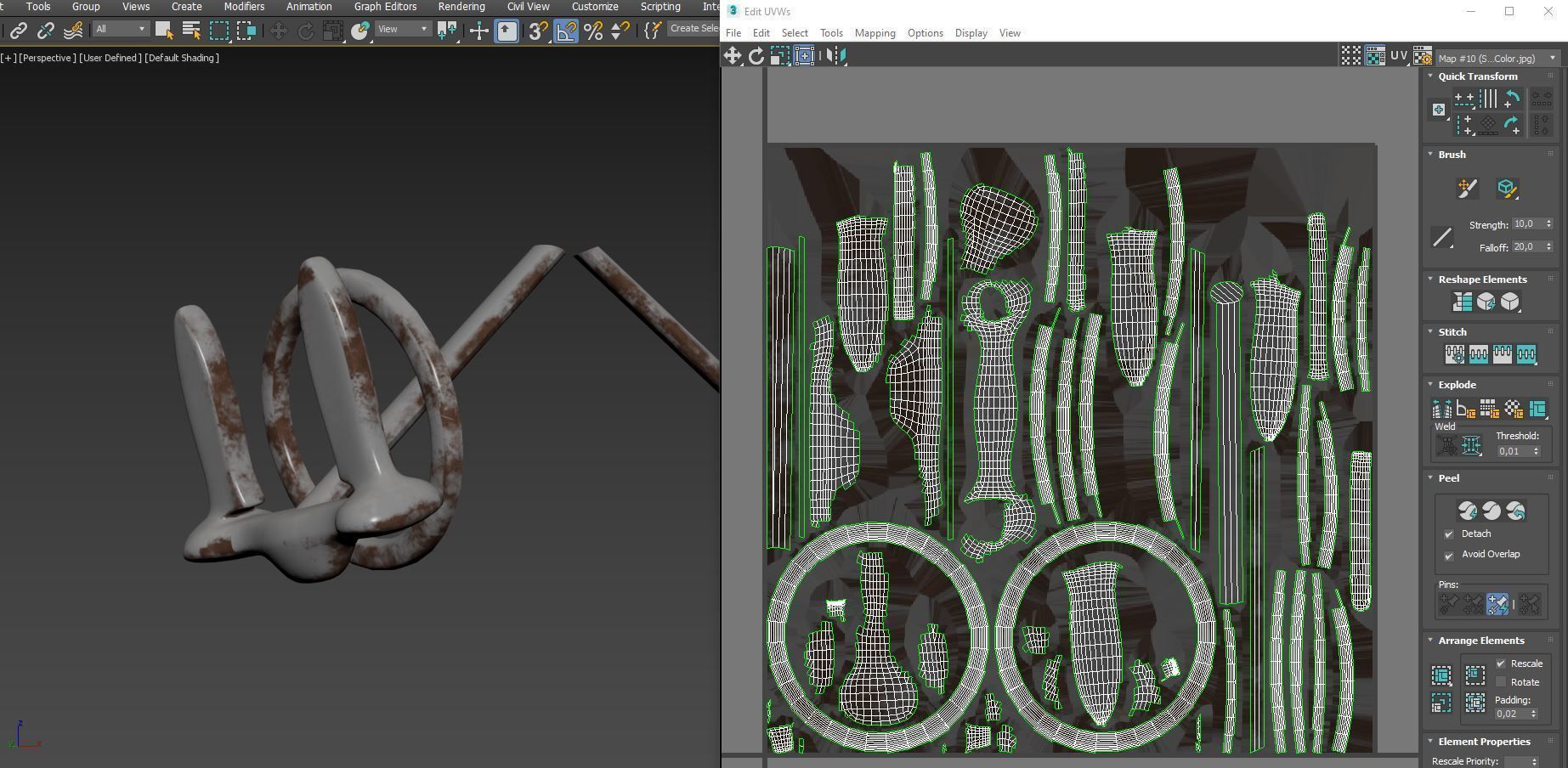Open the Scripting menu
This screenshot has width=1568, height=768.
coord(660,7)
